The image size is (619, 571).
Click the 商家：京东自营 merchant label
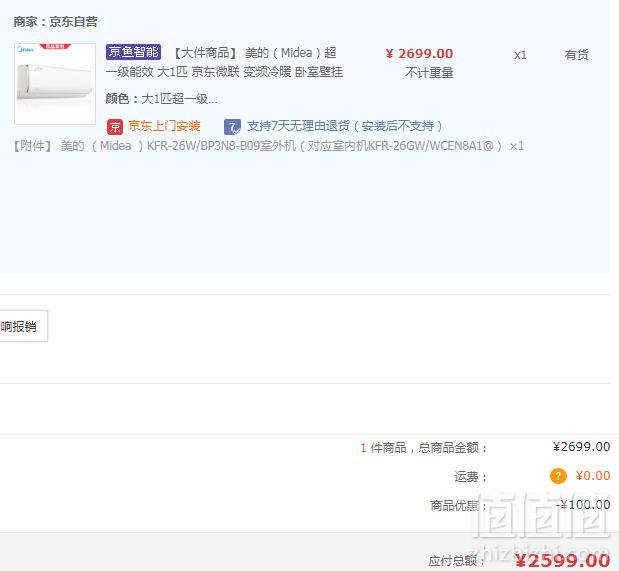(55, 22)
